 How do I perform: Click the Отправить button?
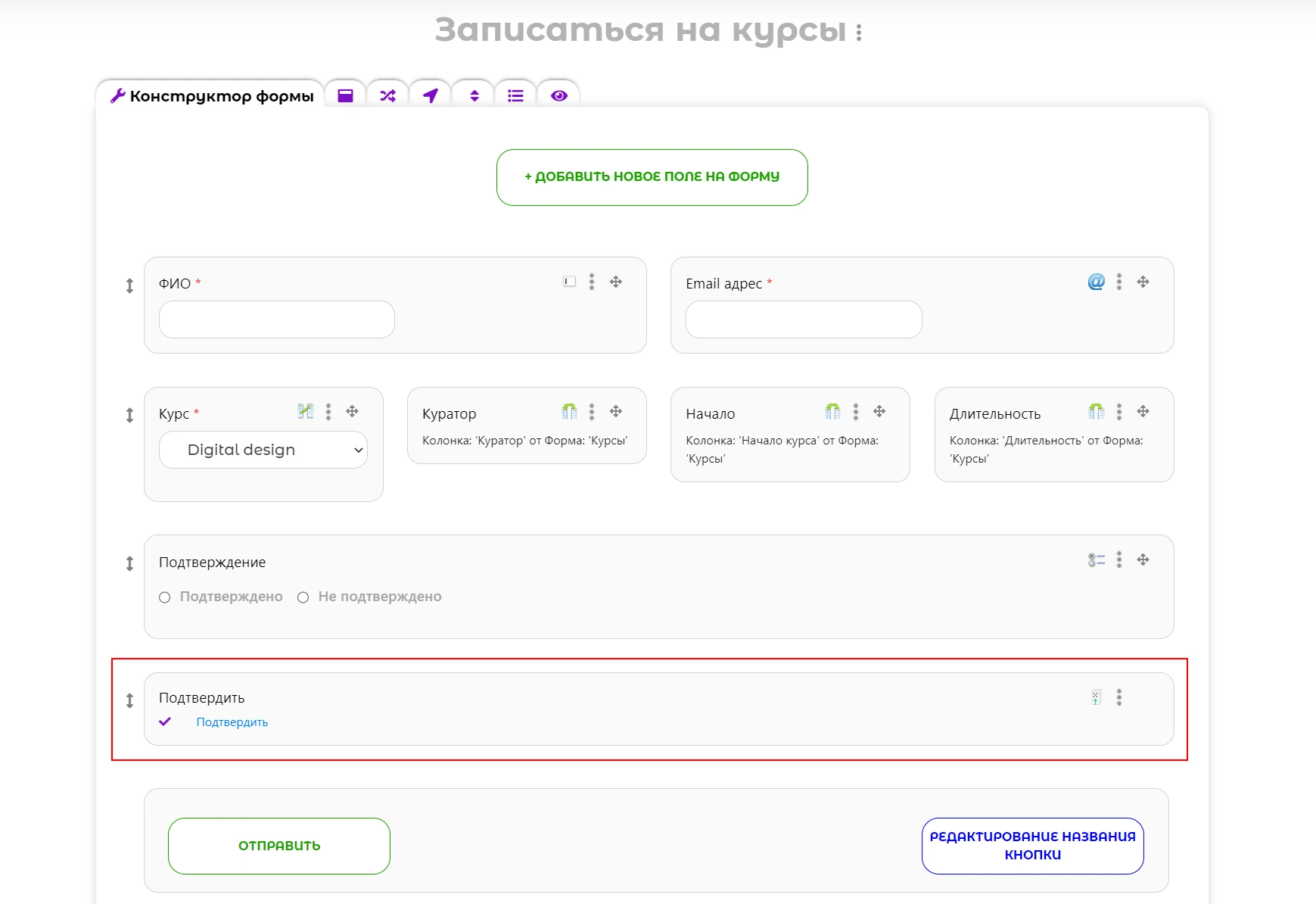tap(279, 846)
